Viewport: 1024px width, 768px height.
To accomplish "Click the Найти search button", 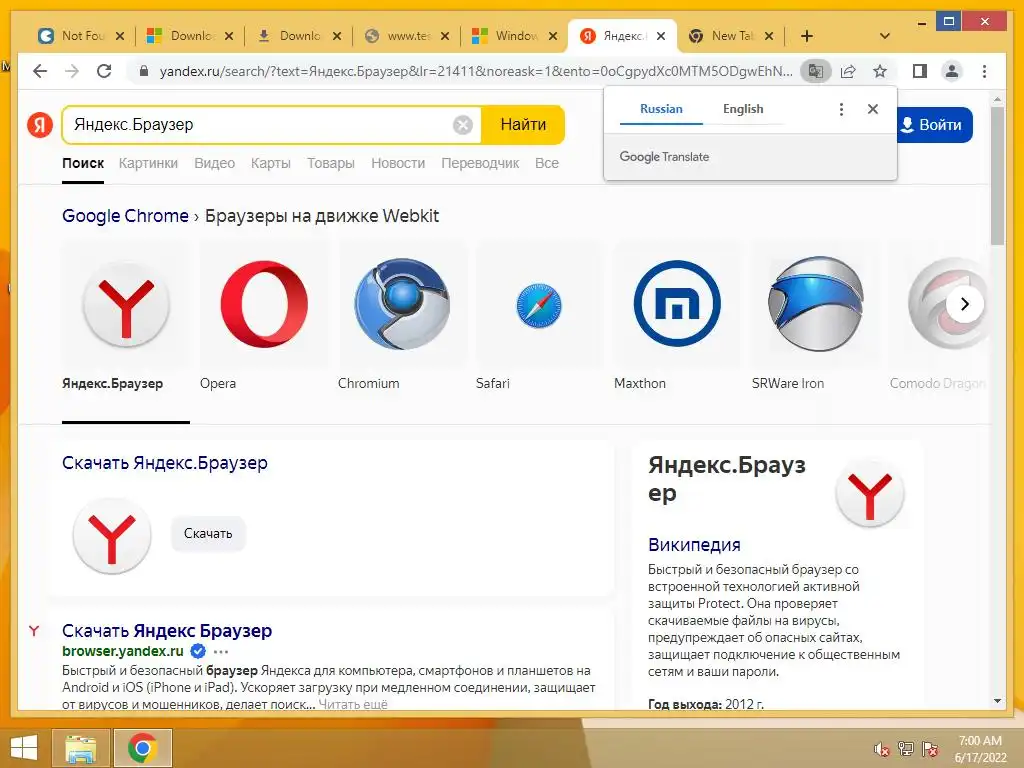I will point(522,125).
